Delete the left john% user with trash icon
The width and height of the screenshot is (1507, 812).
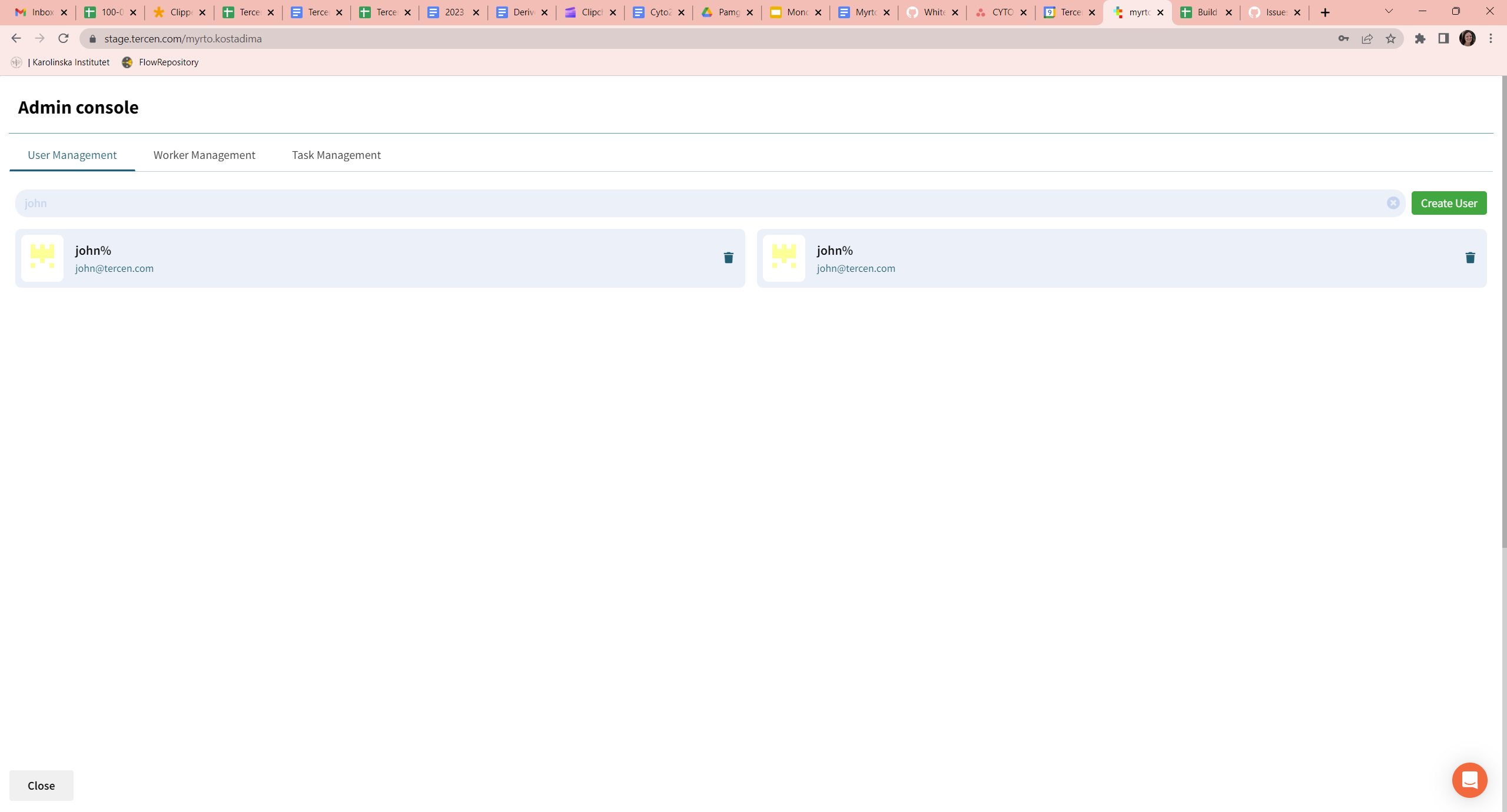point(728,258)
